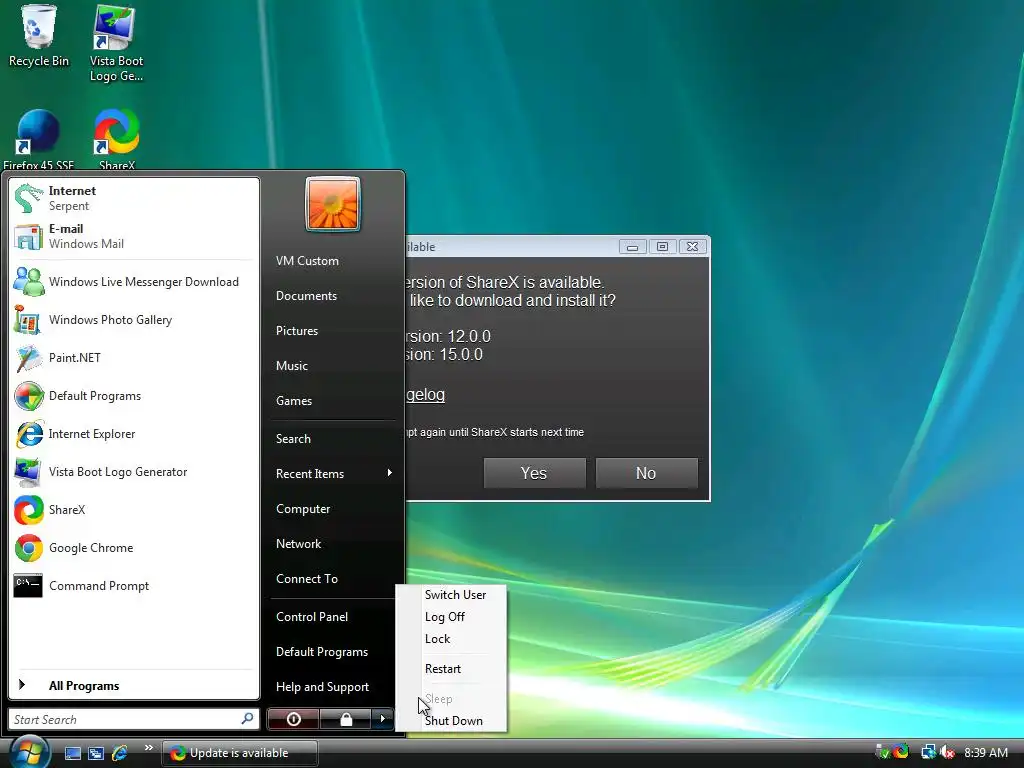Click the Safely Remove Hardware tray icon

pyautogui.click(x=882, y=752)
